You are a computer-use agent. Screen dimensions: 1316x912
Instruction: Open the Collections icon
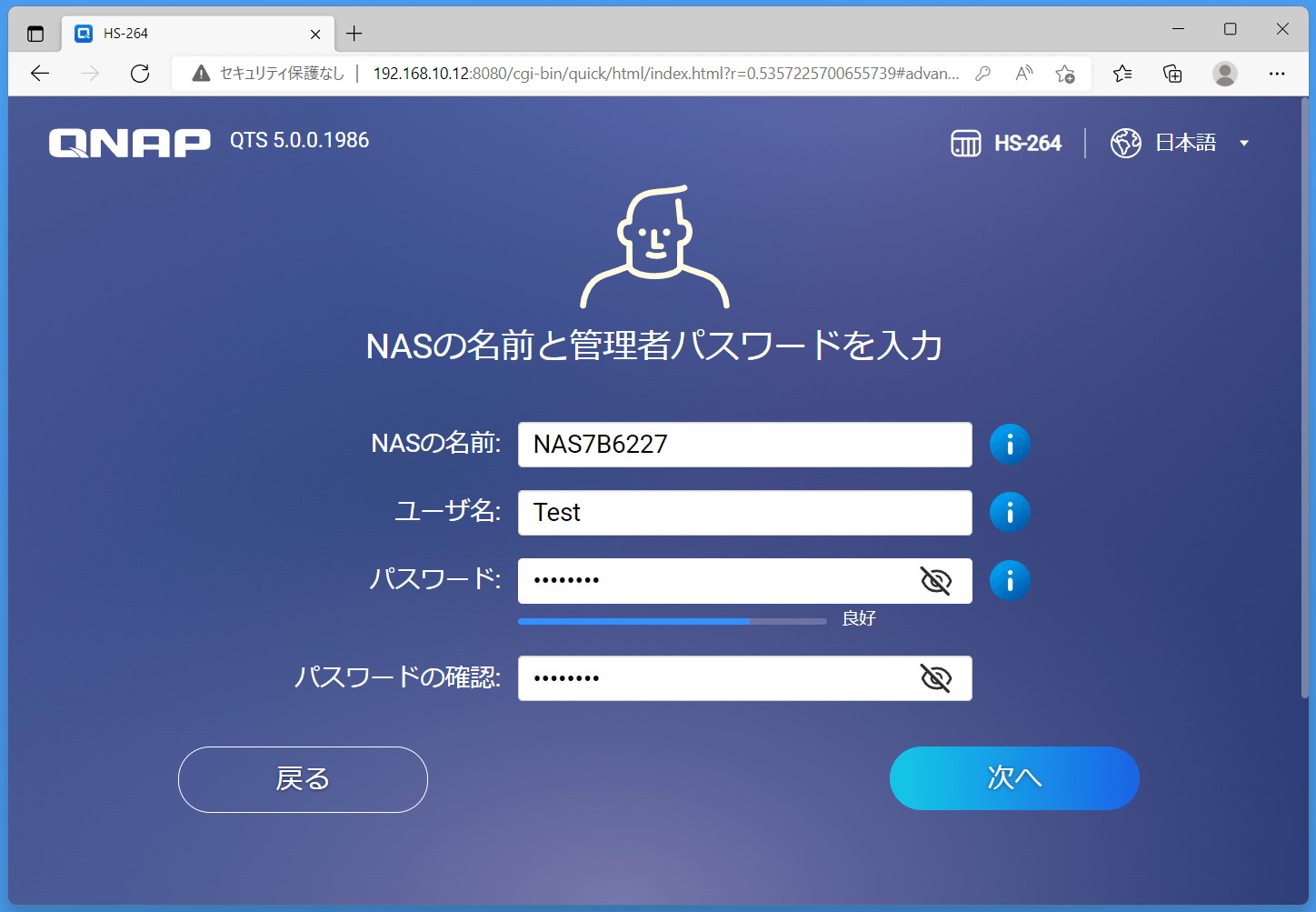click(x=1172, y=74)
